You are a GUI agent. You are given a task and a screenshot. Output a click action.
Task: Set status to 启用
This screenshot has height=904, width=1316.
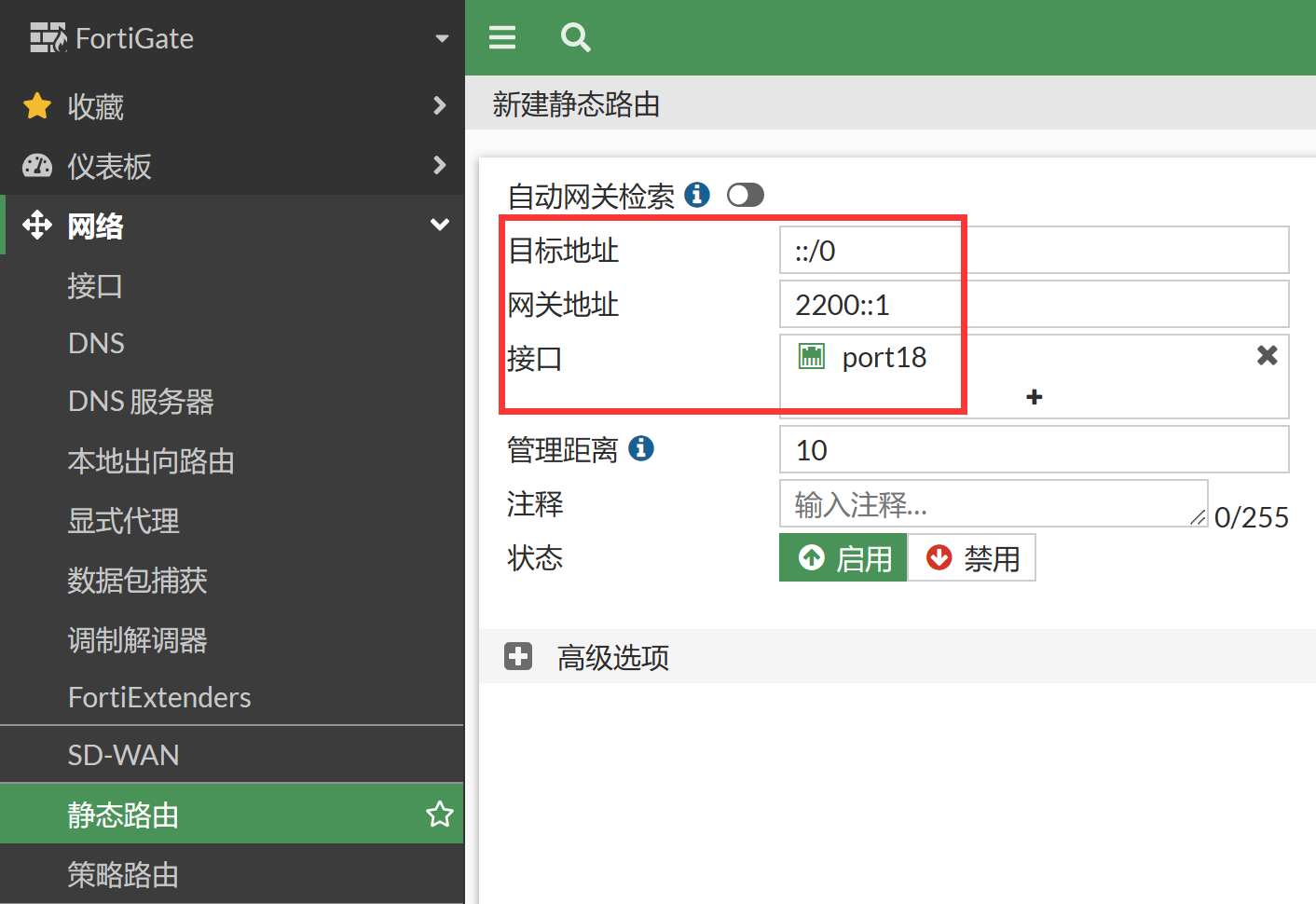[x=843, y=558]
